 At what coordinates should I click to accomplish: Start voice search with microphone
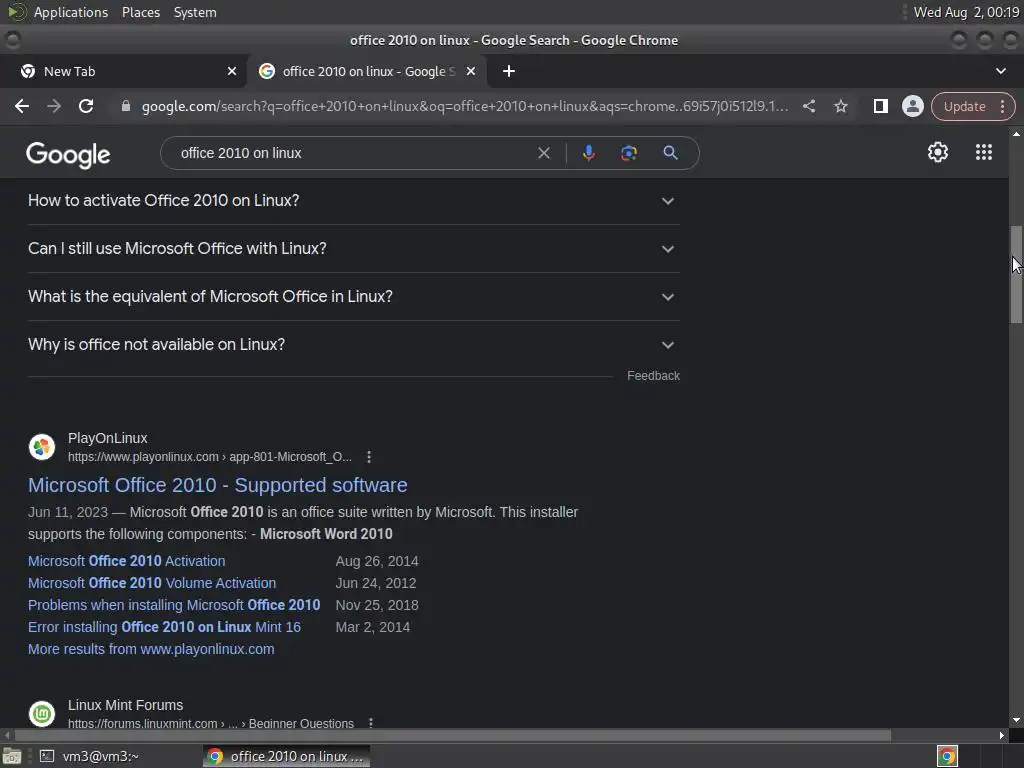click(x=588, y=153)
